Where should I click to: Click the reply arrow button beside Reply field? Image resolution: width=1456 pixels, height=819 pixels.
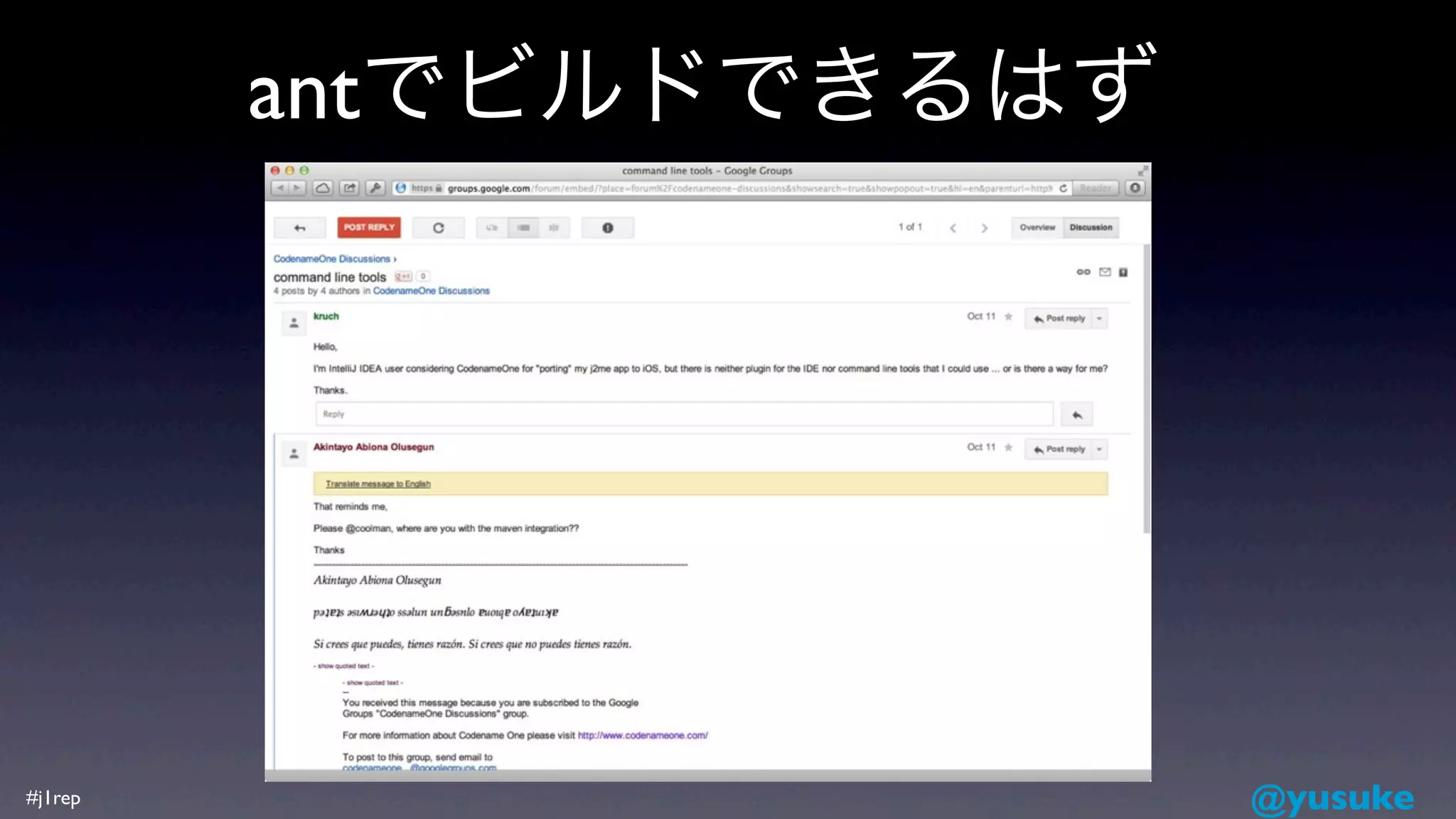[1077, 414]
